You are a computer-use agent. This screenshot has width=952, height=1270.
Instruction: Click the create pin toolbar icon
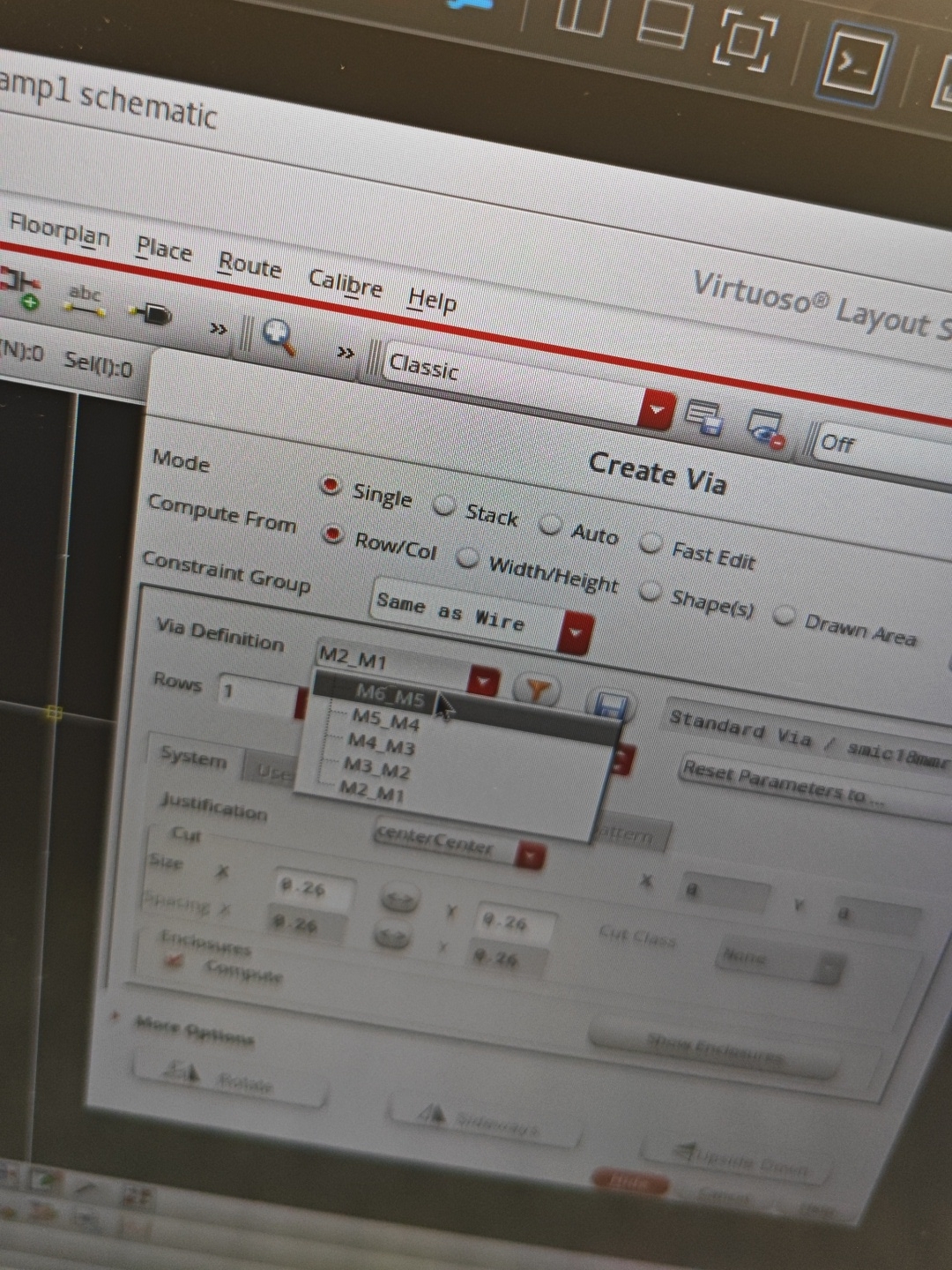point(151,312)
